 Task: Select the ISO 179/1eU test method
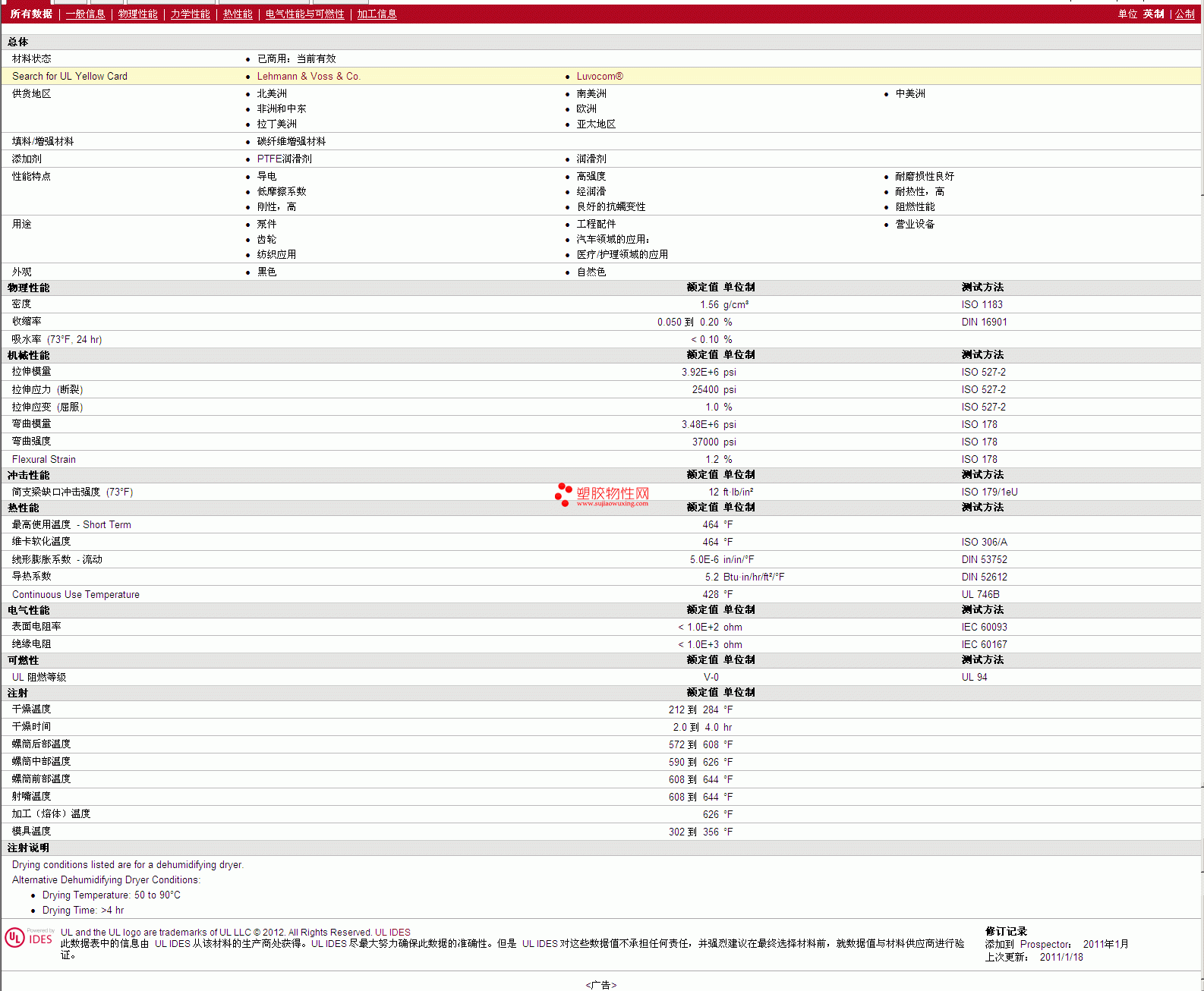pos(989,492)
